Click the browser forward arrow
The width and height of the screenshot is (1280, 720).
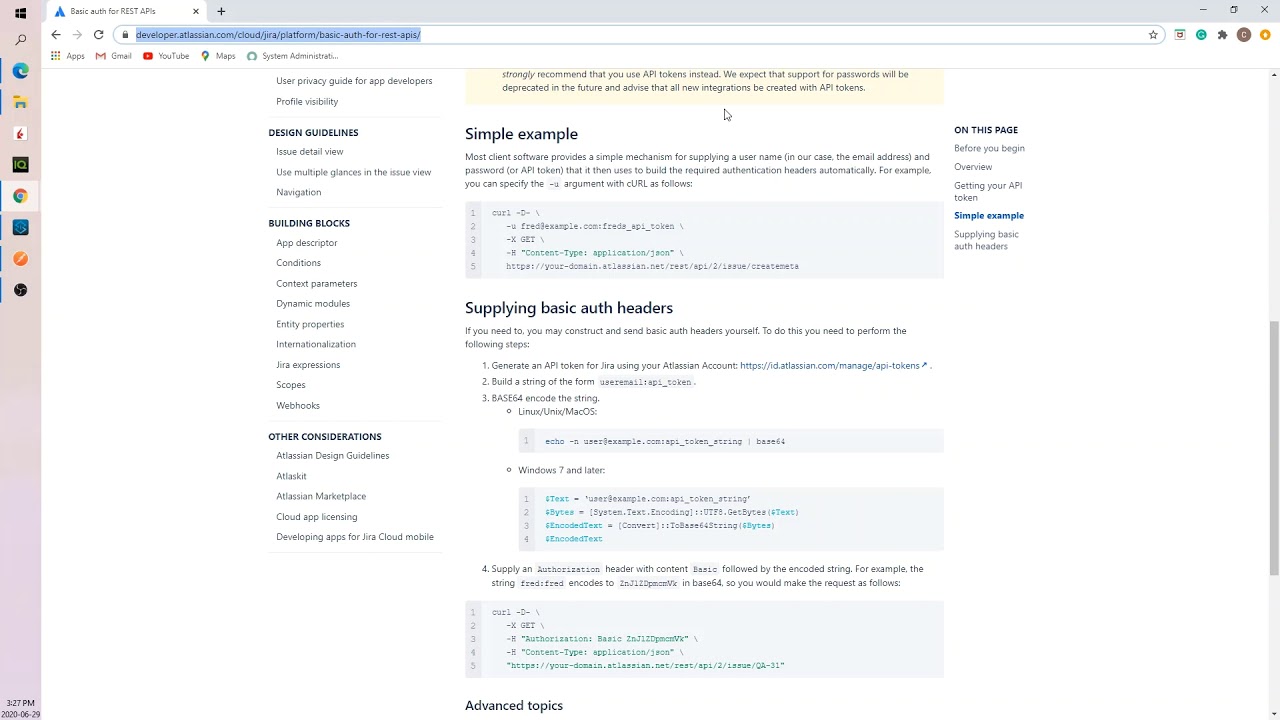coord(77,34)
